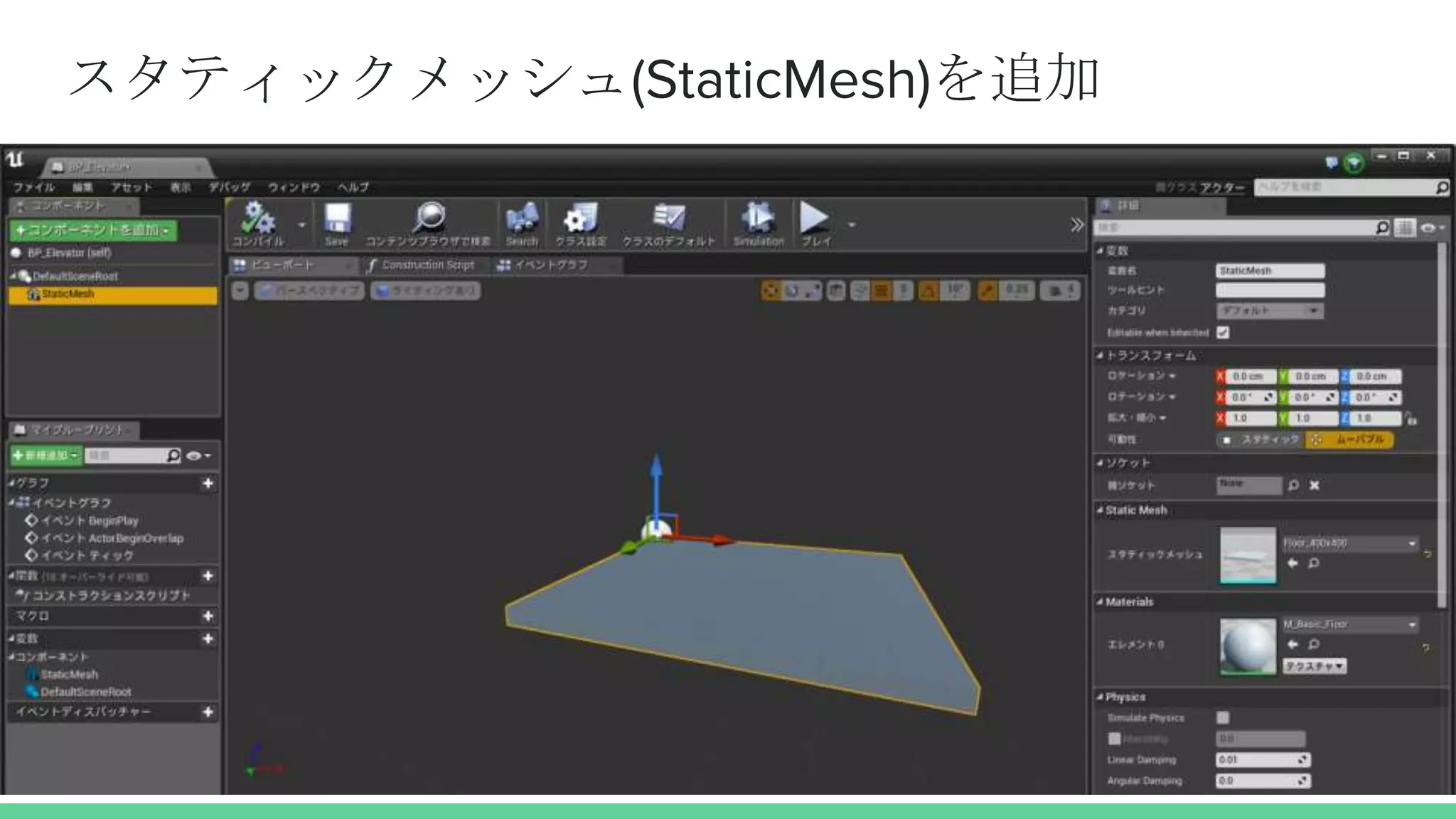Toggle rotation snapping orange icon
The image size is (1456, 819).
click(x=928, y=291)
